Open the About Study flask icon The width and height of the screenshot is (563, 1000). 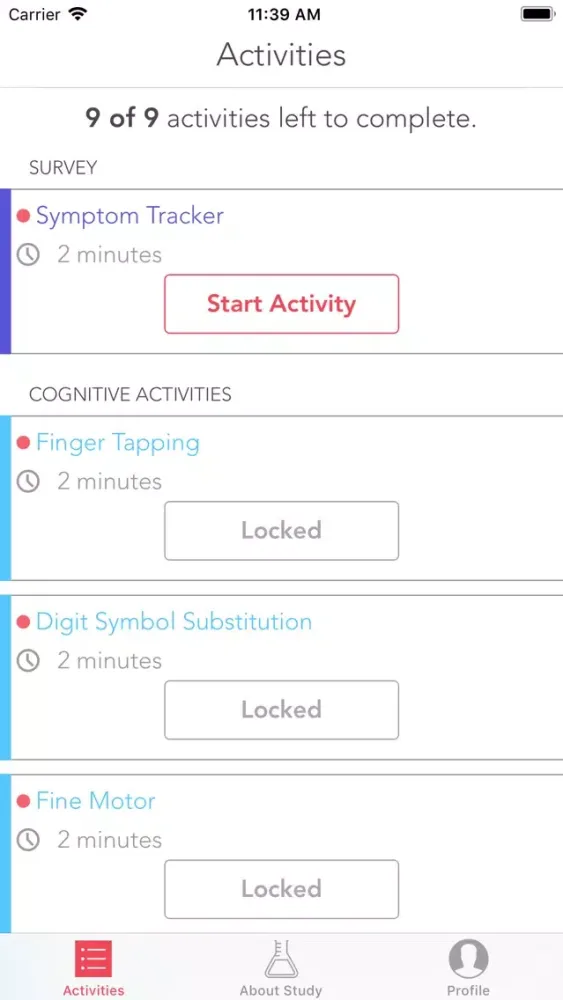pyautogui.click(x=281, y=959)
